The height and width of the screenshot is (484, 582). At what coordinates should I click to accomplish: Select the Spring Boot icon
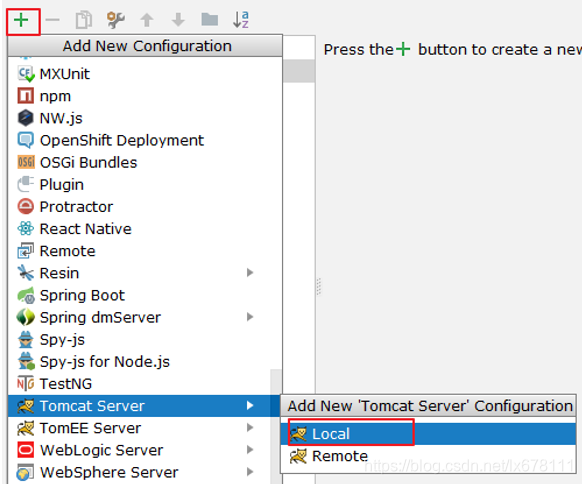[26, 295]
